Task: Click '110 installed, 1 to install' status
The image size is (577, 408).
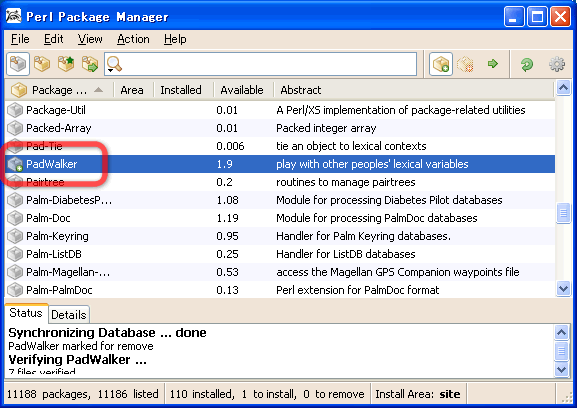Action: [x=267, y=394]
